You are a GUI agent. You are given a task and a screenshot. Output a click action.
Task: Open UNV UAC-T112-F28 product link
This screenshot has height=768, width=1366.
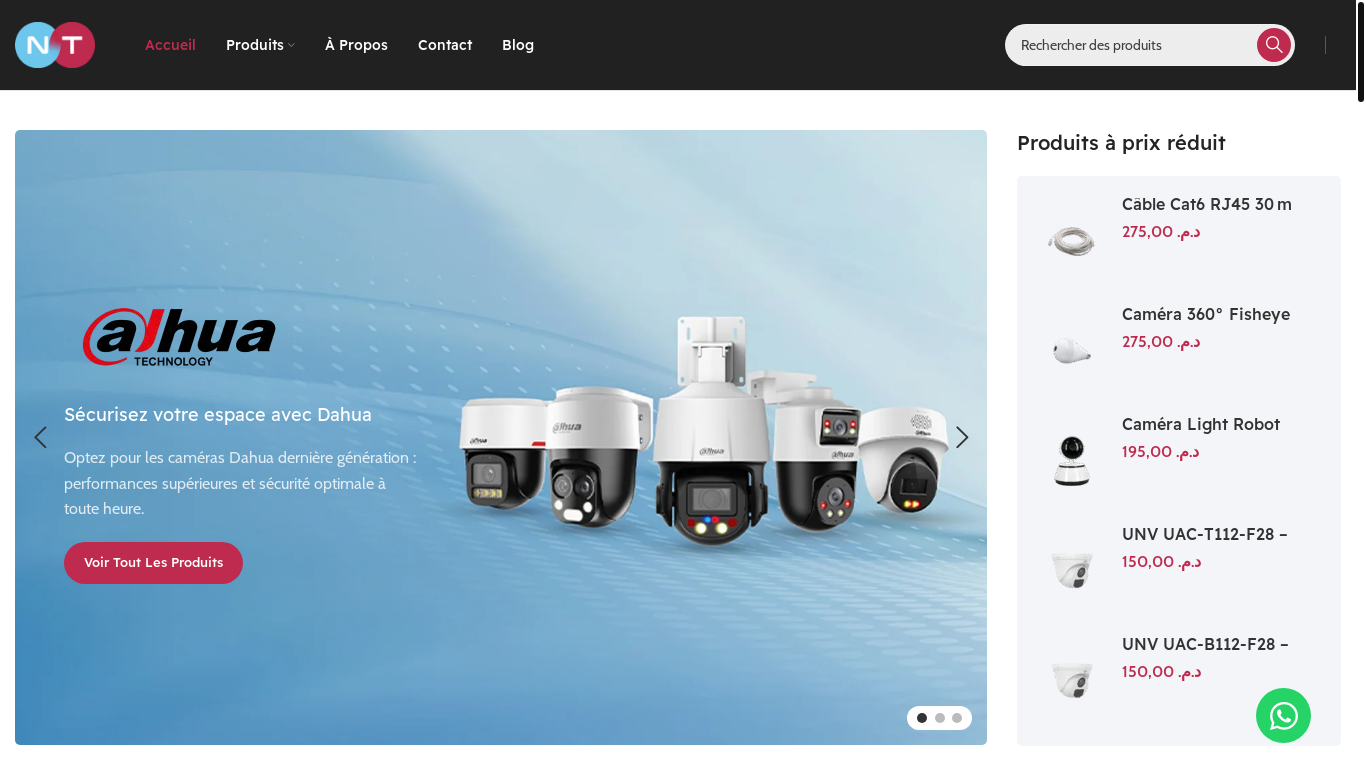pos(1205,534)
